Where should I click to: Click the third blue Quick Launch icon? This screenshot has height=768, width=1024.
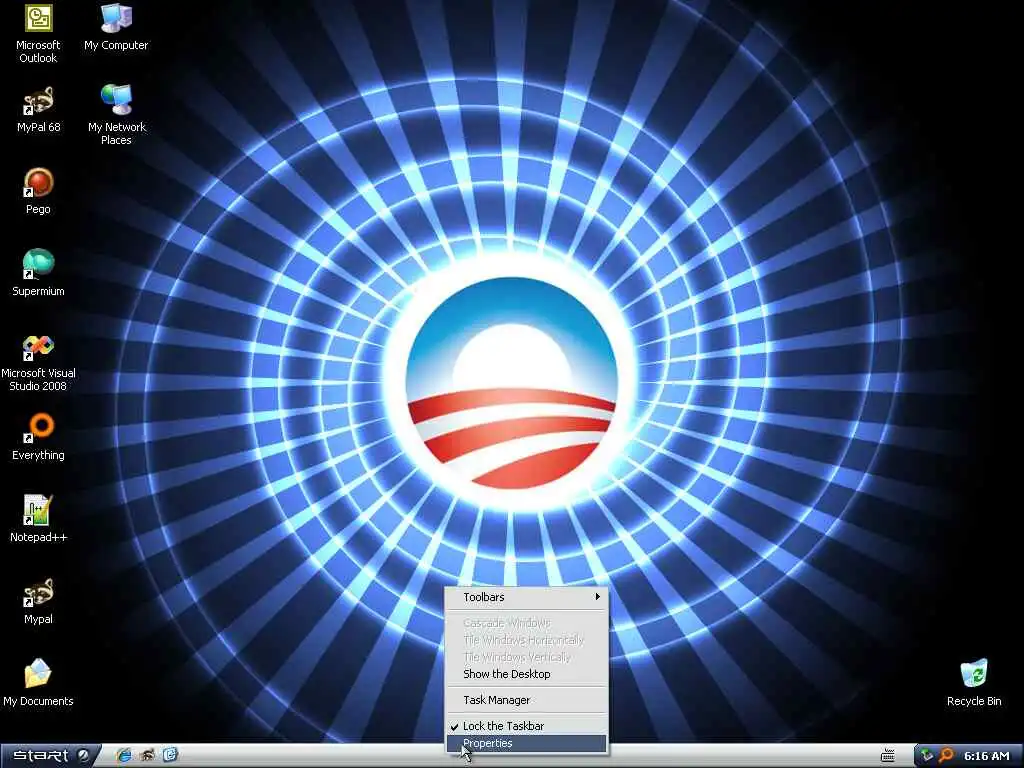(170, 756)
